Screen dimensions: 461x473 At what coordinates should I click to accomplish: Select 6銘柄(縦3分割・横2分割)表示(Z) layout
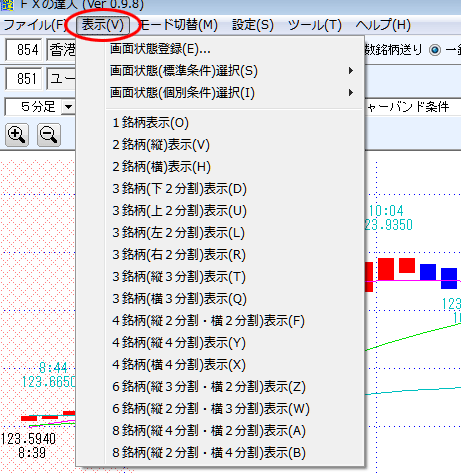(219, 387)
